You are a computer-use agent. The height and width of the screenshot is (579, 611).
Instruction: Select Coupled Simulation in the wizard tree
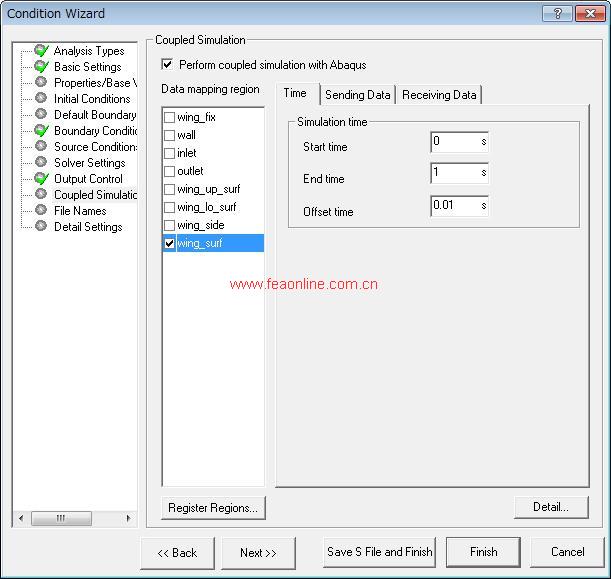95,195
